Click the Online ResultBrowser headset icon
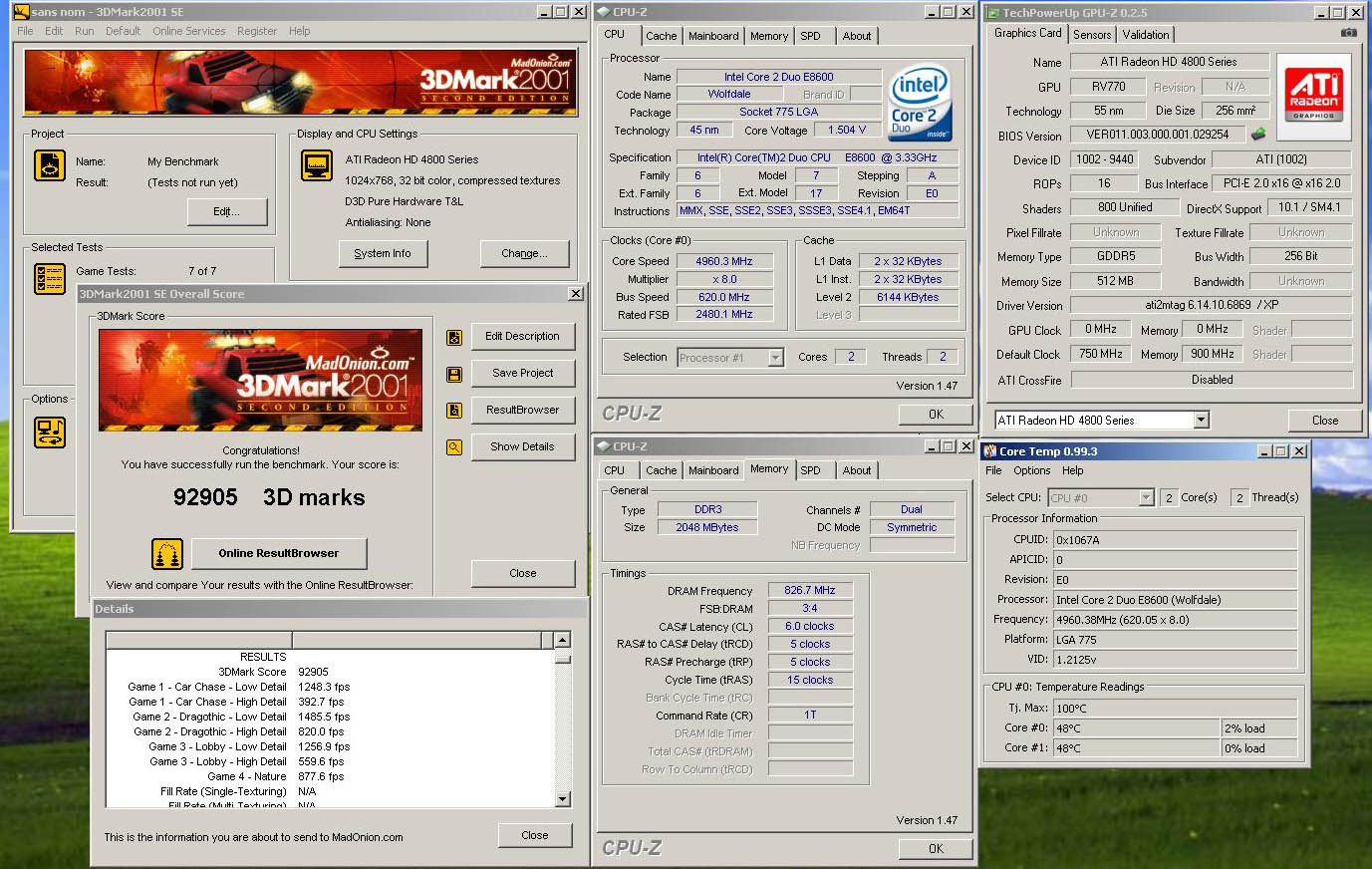The height and width of the screenshot is (869, 1372). pos(167,553)
